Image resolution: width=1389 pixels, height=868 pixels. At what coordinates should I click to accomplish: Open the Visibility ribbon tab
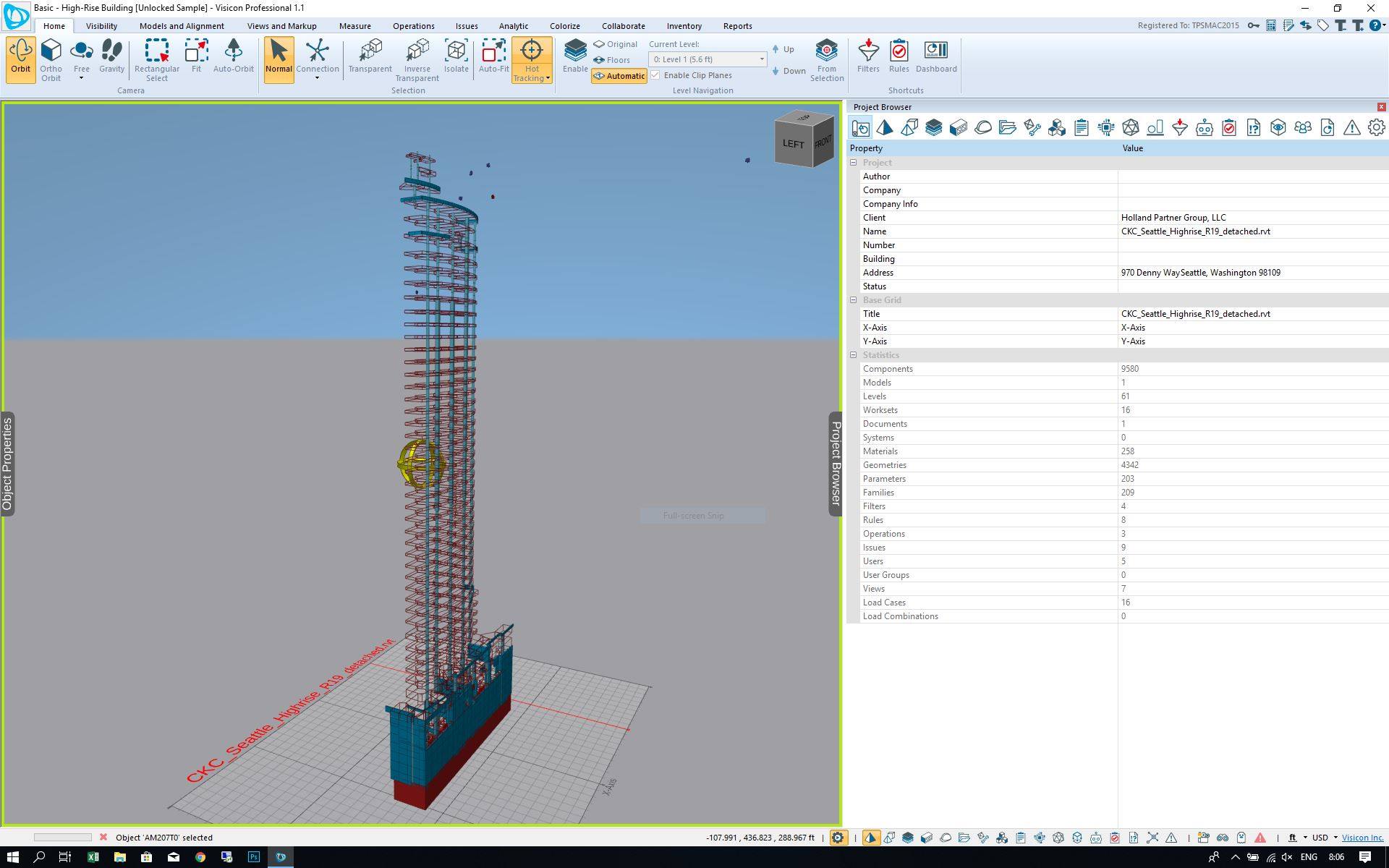(x=101, y=26)
